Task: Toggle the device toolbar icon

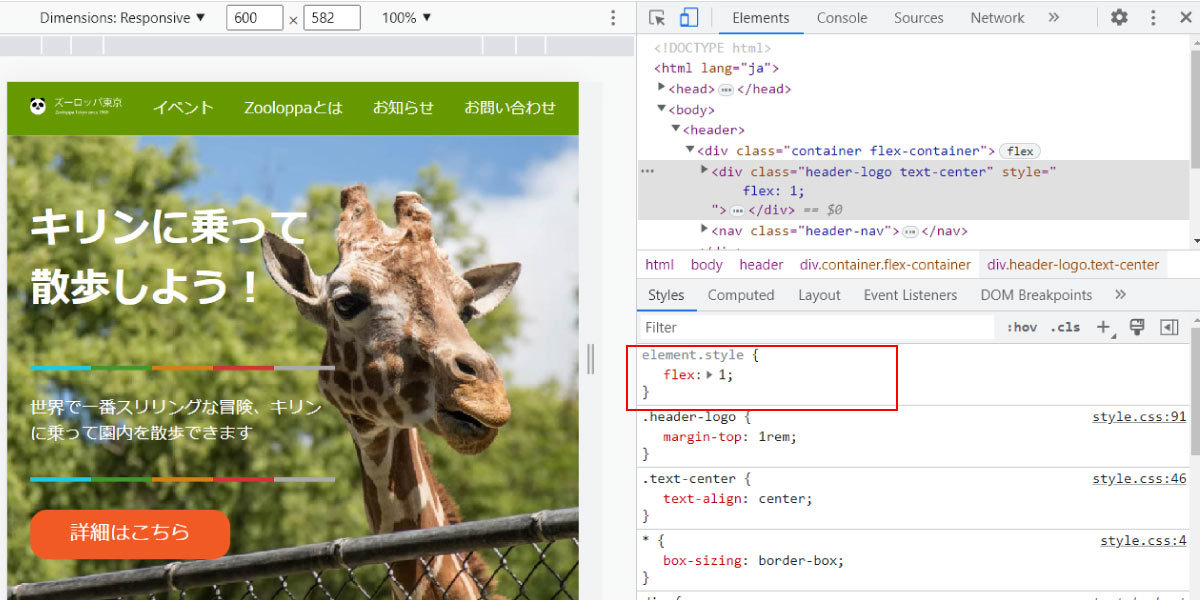Action: (688, 18)
